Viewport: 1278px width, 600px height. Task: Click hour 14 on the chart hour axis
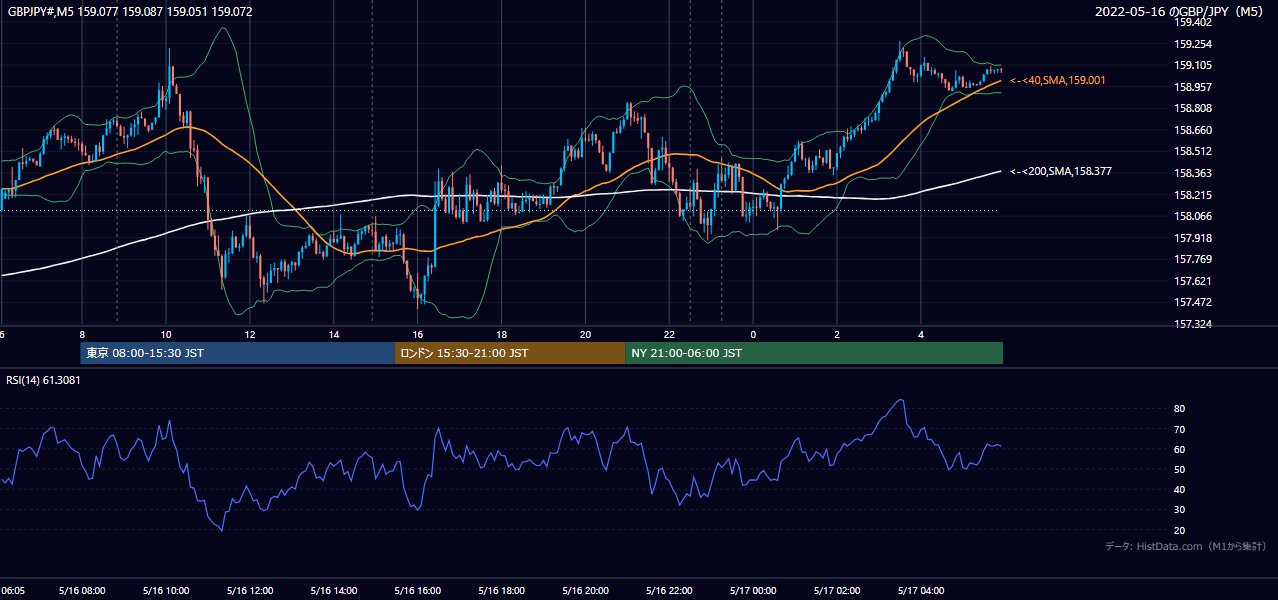point(334,335)
